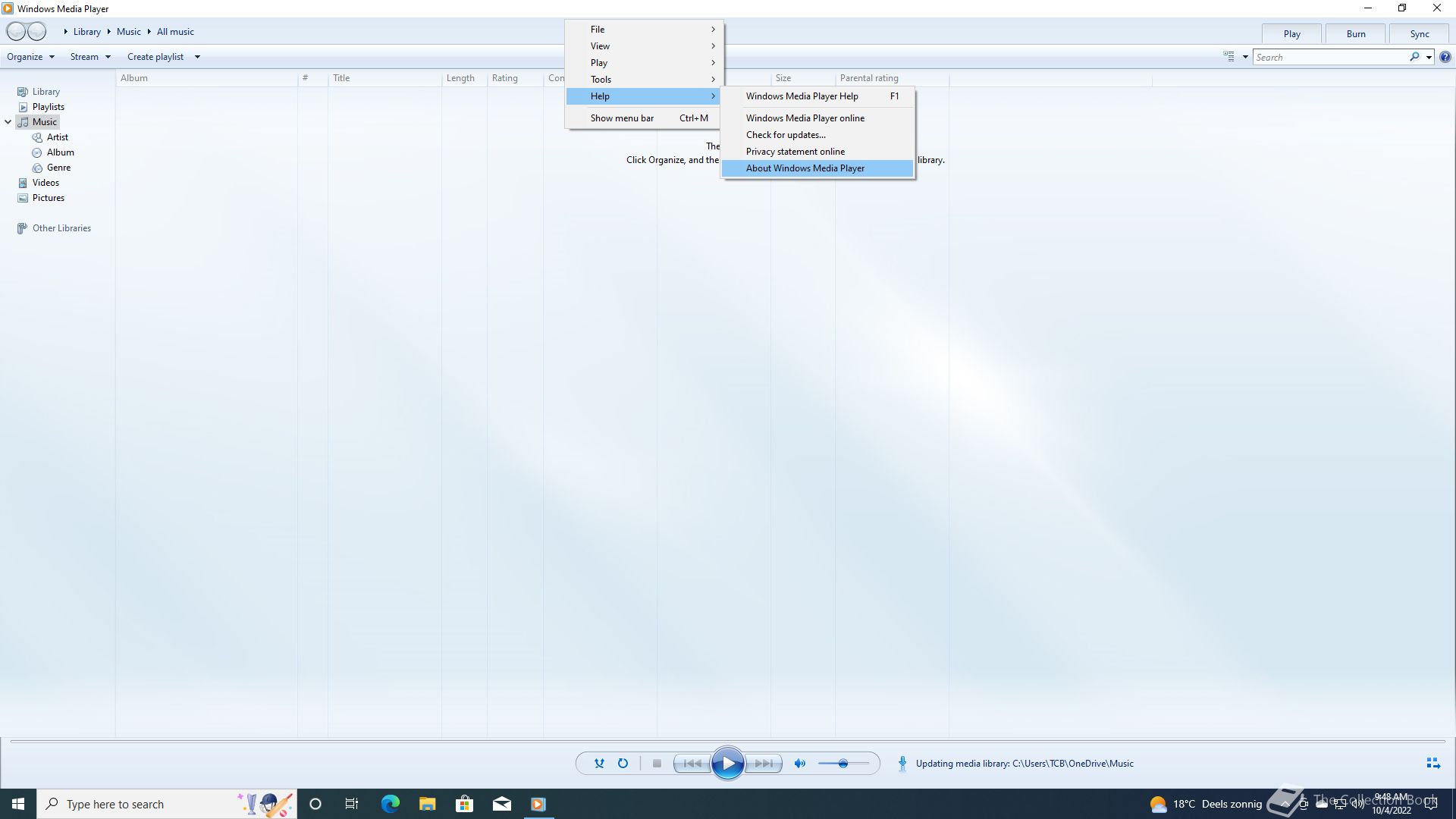Expand the search options dropdown arrow
The image size is (1456, 819).
coord(1429,57)
